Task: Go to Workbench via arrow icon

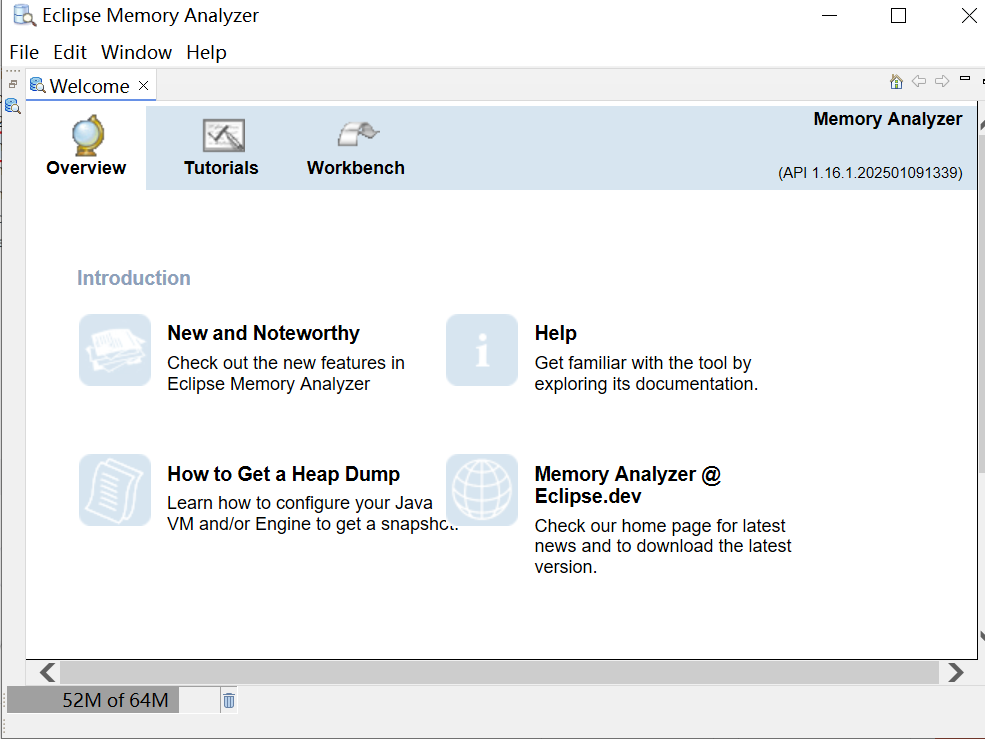Action: coord(358,134)
